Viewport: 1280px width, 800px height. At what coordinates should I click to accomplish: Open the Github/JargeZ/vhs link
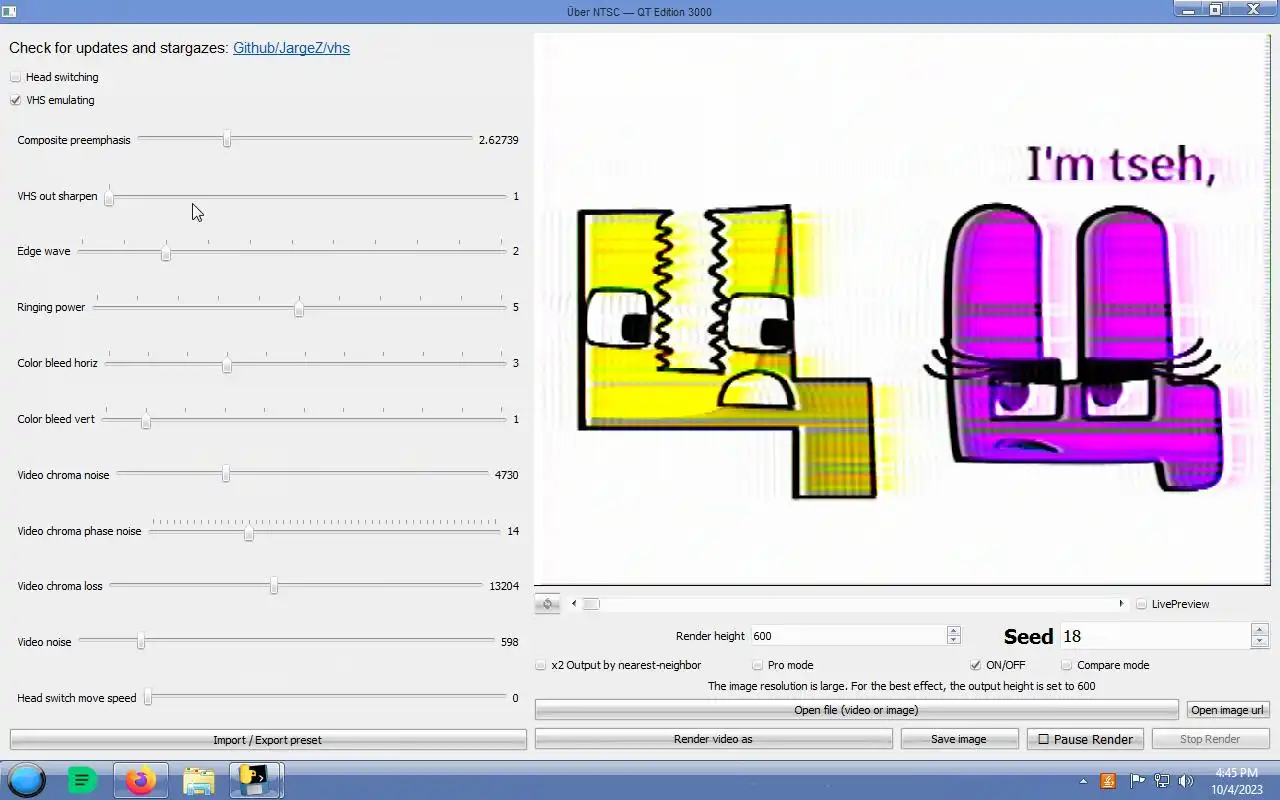[x=291, y=48]
